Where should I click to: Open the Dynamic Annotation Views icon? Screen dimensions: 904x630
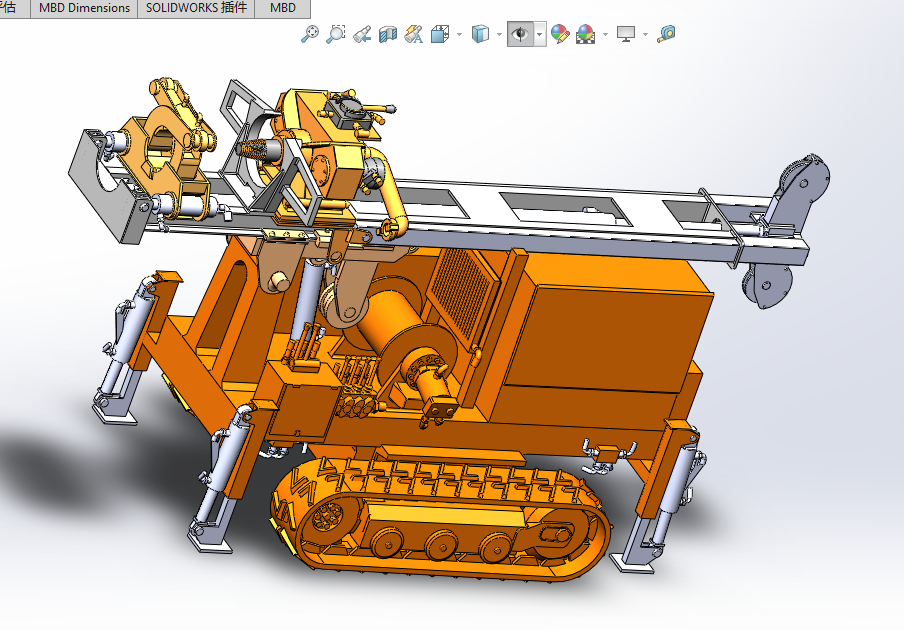click(414, 34)
